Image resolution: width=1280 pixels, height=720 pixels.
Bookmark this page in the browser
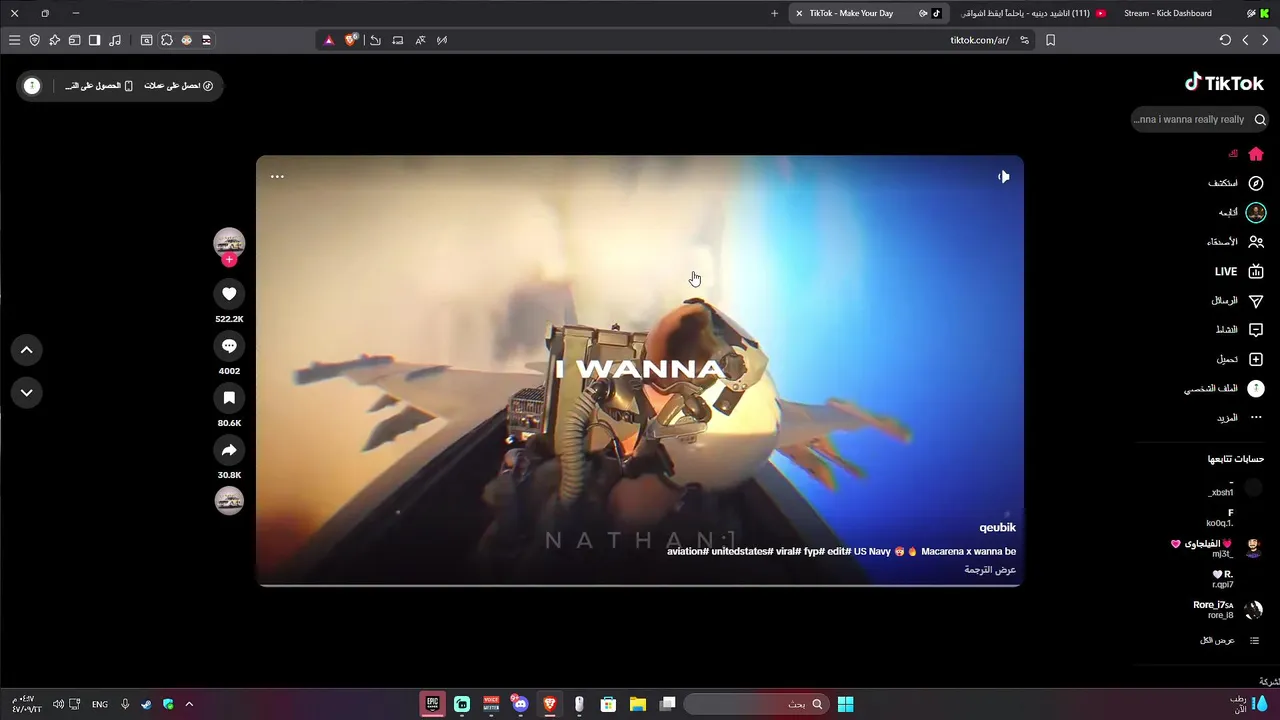click(x=1050, y=40)
